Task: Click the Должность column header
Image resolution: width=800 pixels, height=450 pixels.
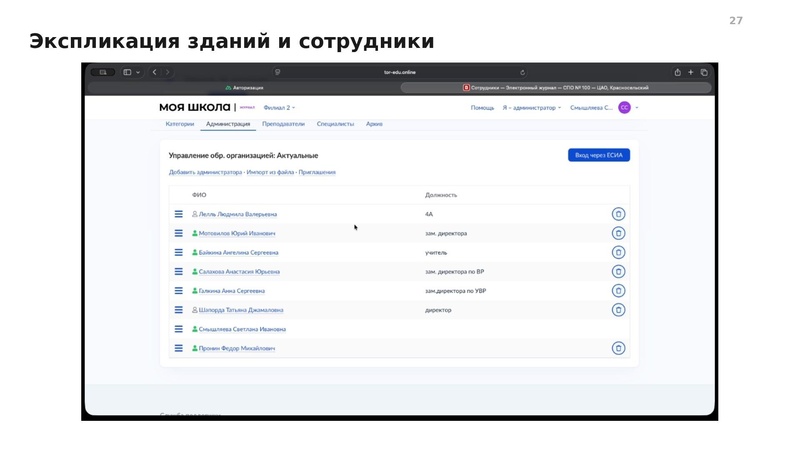Action: pos(441,195)
